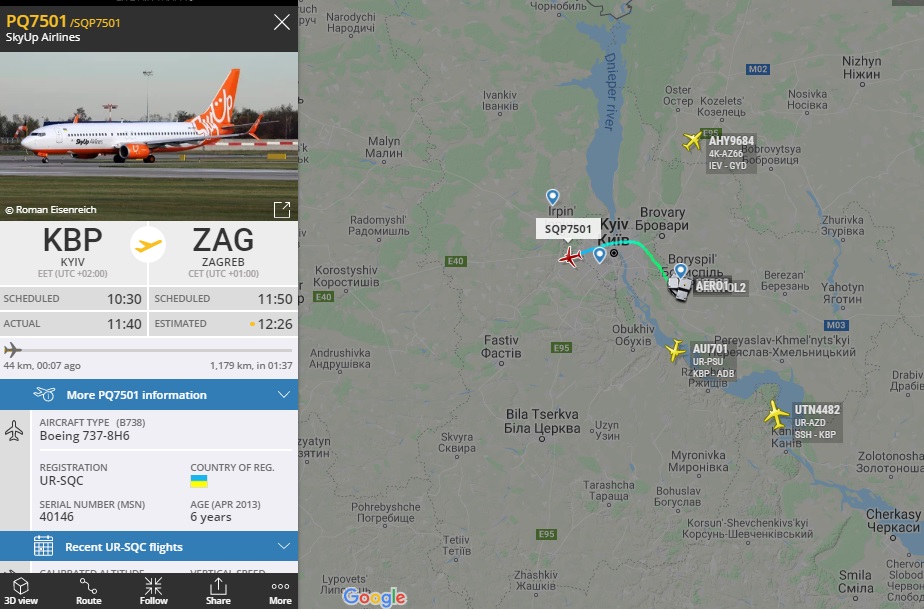
Task: Click the PQ7501 flight number heading
Action: coord(36,21)
